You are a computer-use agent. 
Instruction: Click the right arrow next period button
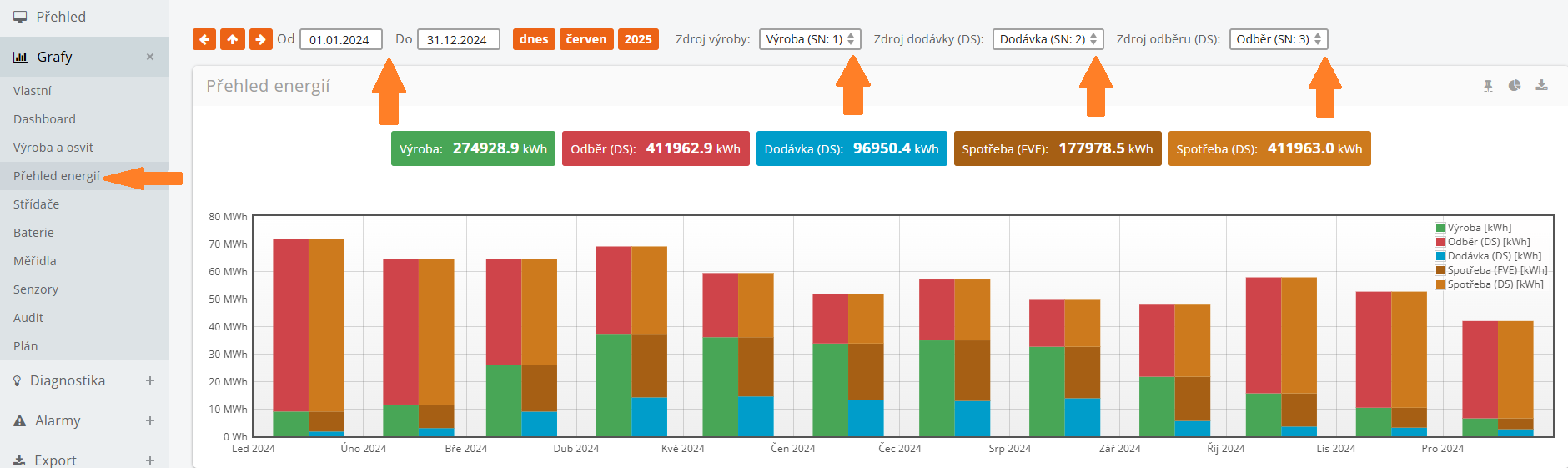(x=261, y=39)
